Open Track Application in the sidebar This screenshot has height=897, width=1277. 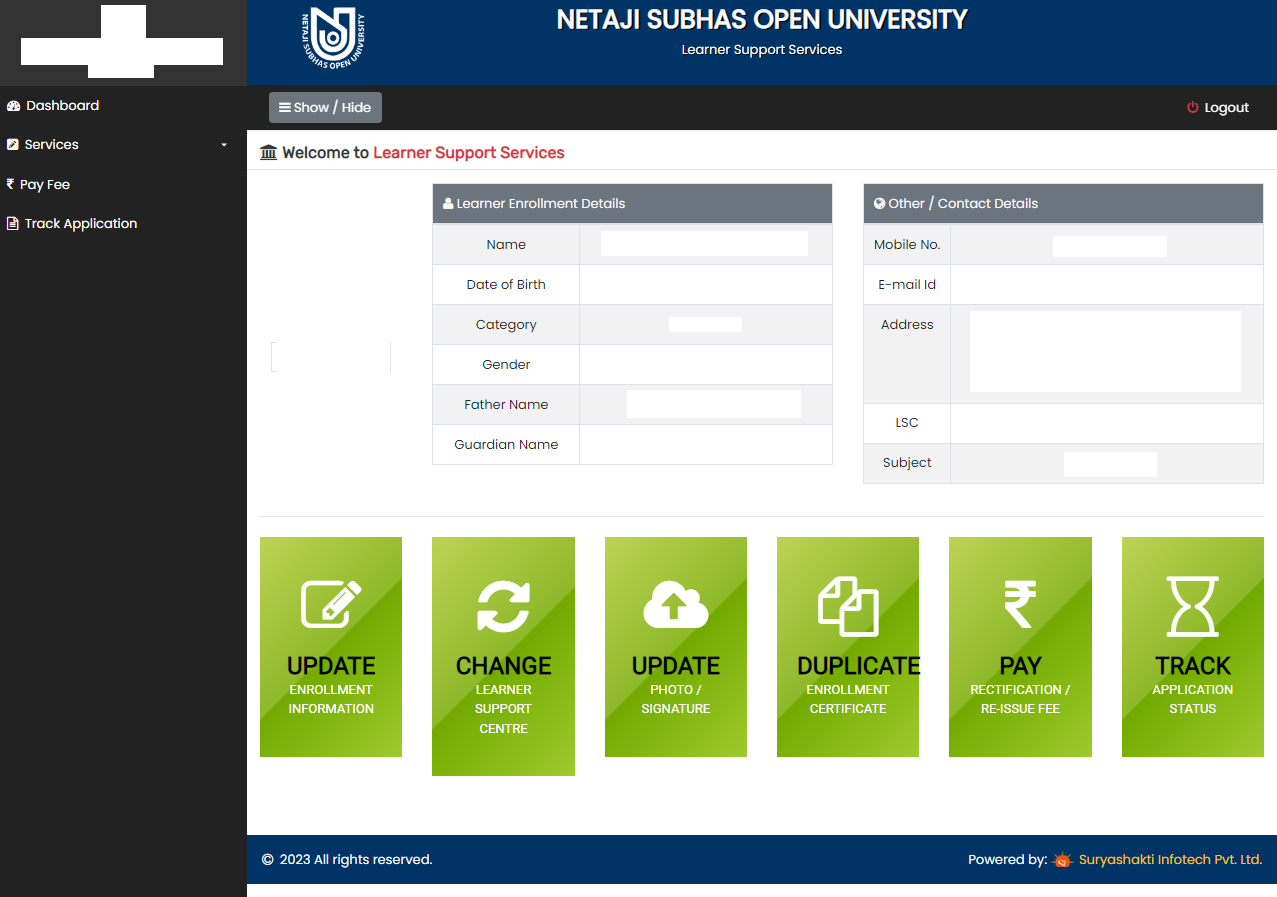(123, 224)
